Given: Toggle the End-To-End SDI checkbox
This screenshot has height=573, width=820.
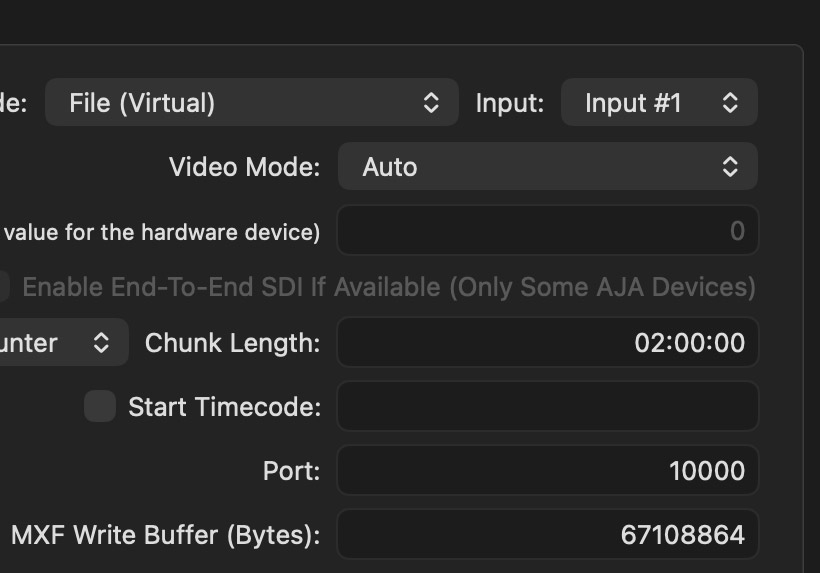Looking at the screenshot, I should pyautogui.click(x=3, y=287).
